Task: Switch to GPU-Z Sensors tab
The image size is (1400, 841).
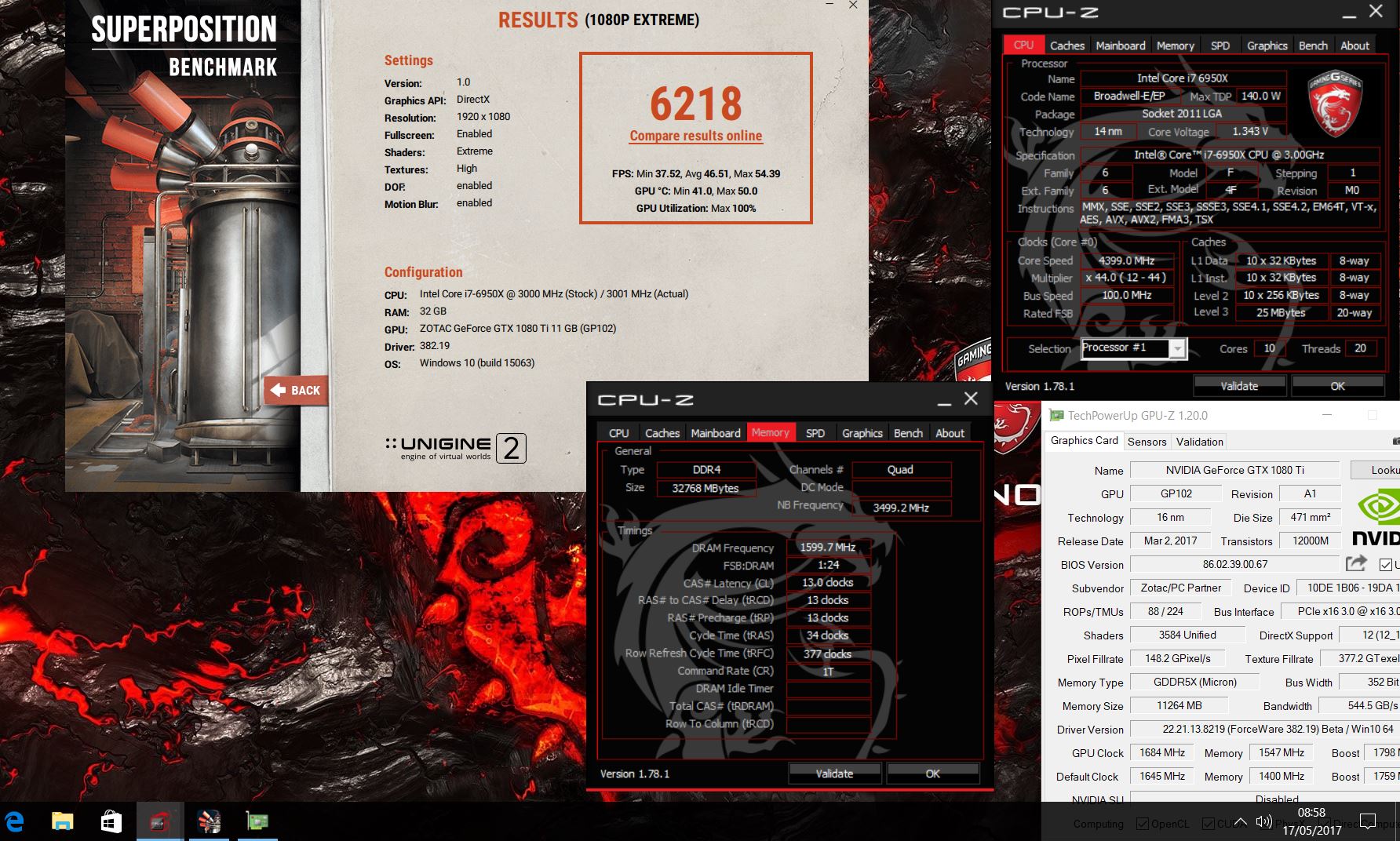Action: [x=1147, y=442]
